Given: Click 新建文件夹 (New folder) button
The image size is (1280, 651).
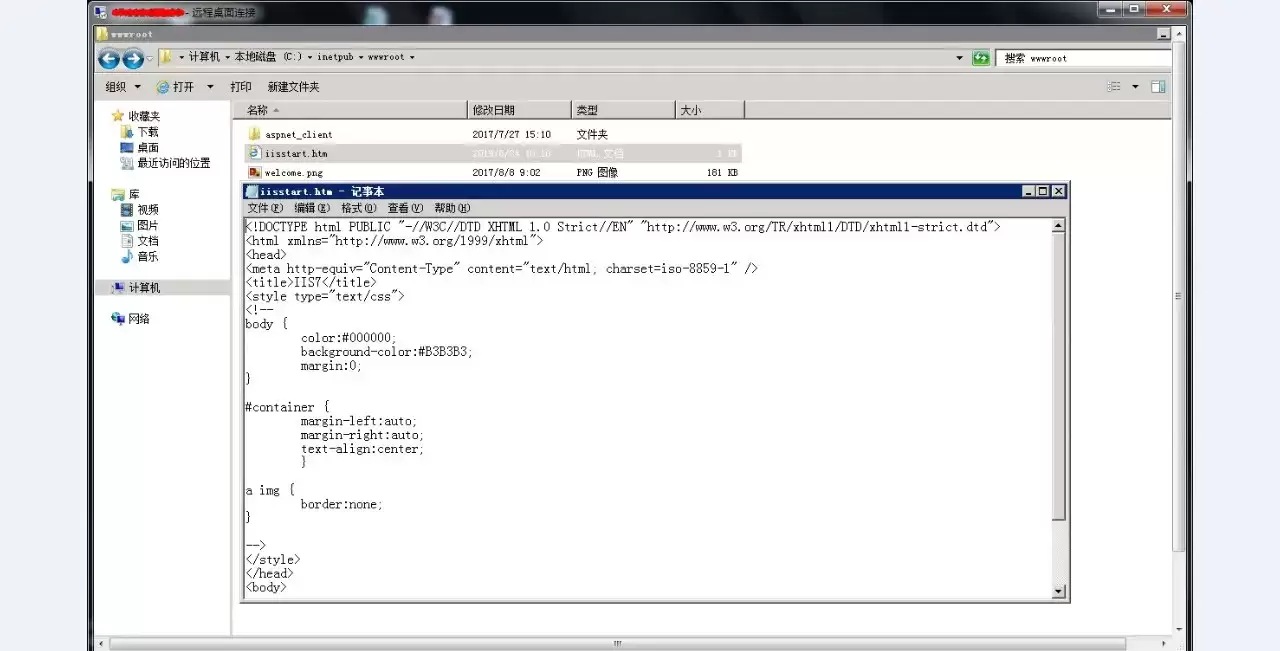Looking at the screenshot, I should click(294, 87).
